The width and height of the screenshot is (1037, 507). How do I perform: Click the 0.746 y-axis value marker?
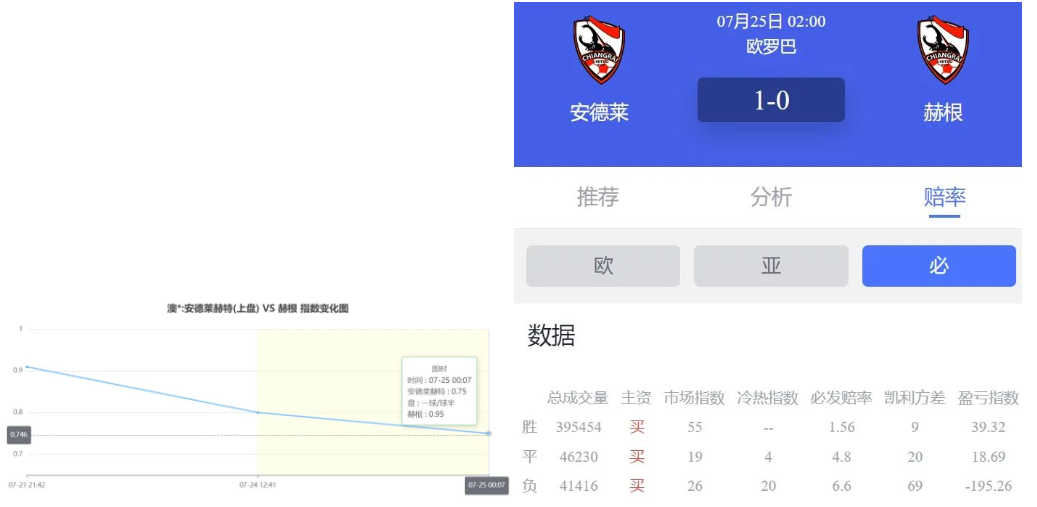pyautogui.click(x=19, y=435)
